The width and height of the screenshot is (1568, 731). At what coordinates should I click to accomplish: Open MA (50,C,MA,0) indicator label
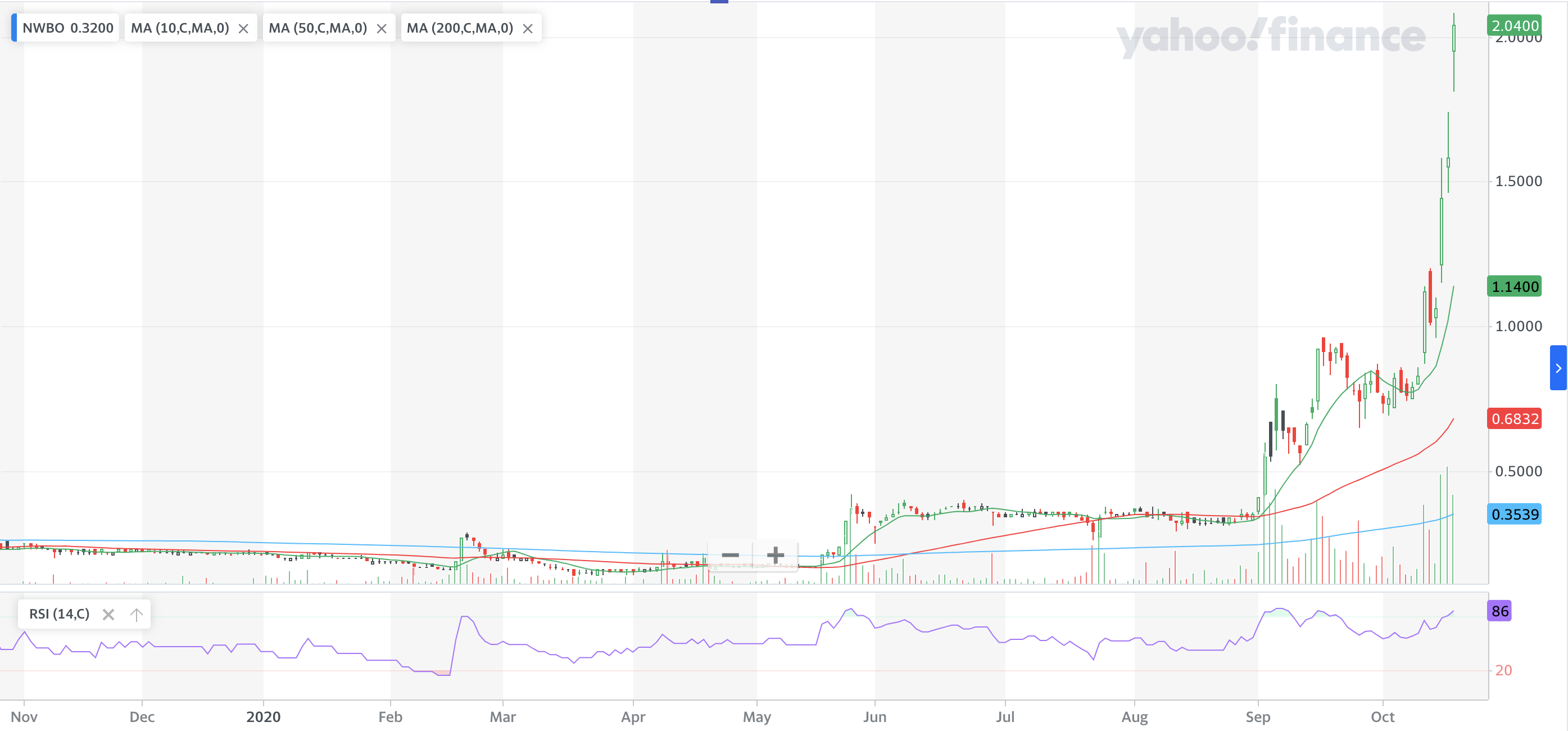pyautogui.click(x=318, y=28)
